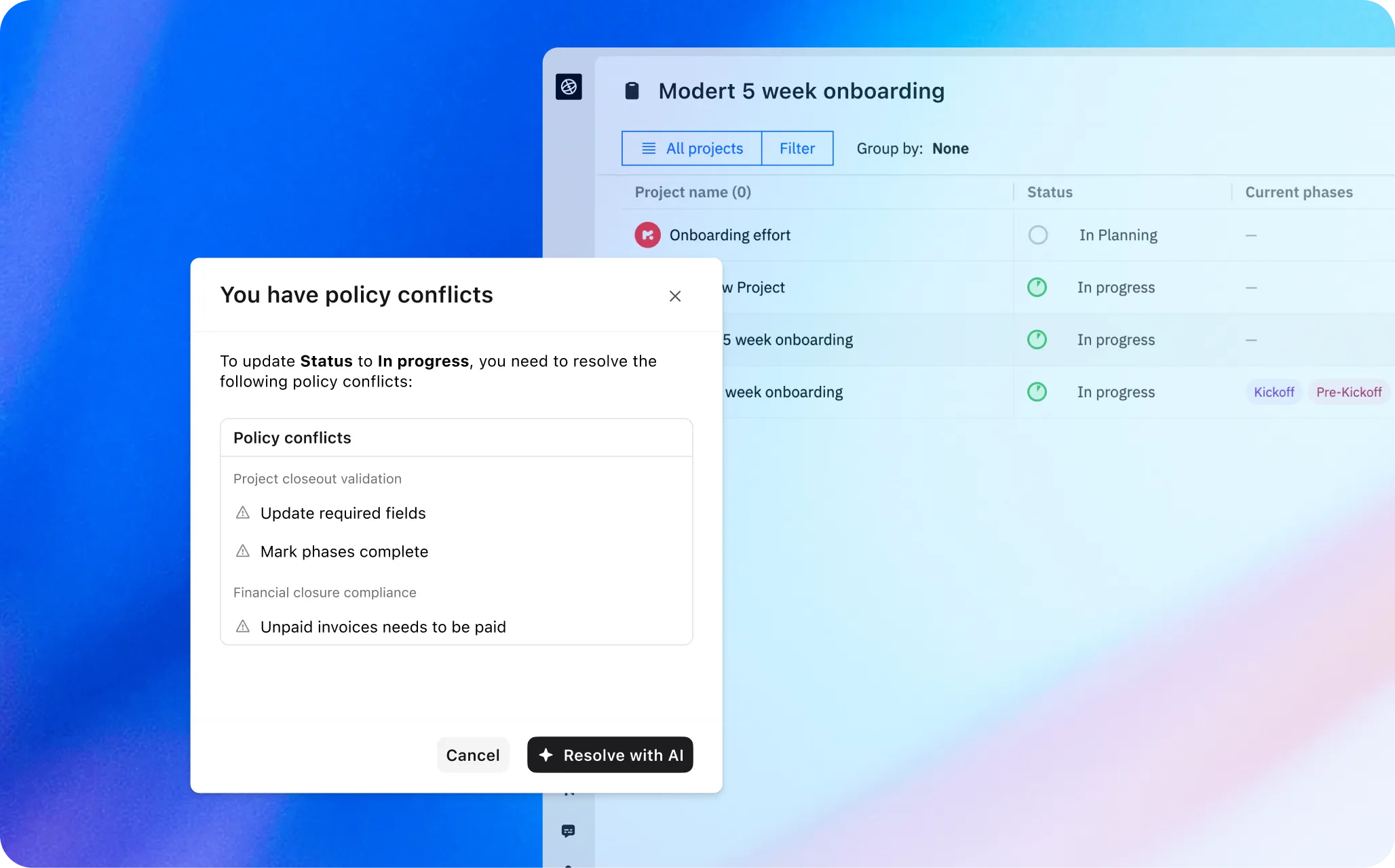The height and width of the screenshot is (868, 1395).
Task: Open the Group by None dropdown
Action: click(x=950, y=149)
